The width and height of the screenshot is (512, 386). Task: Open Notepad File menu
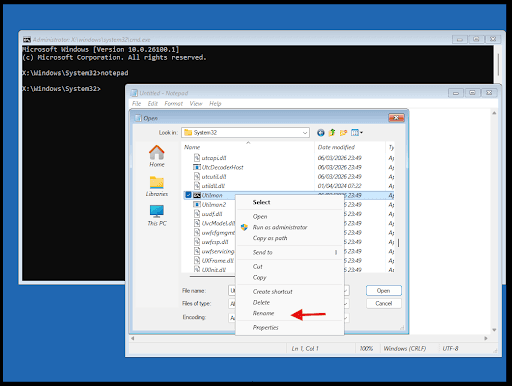pos(136,104)
